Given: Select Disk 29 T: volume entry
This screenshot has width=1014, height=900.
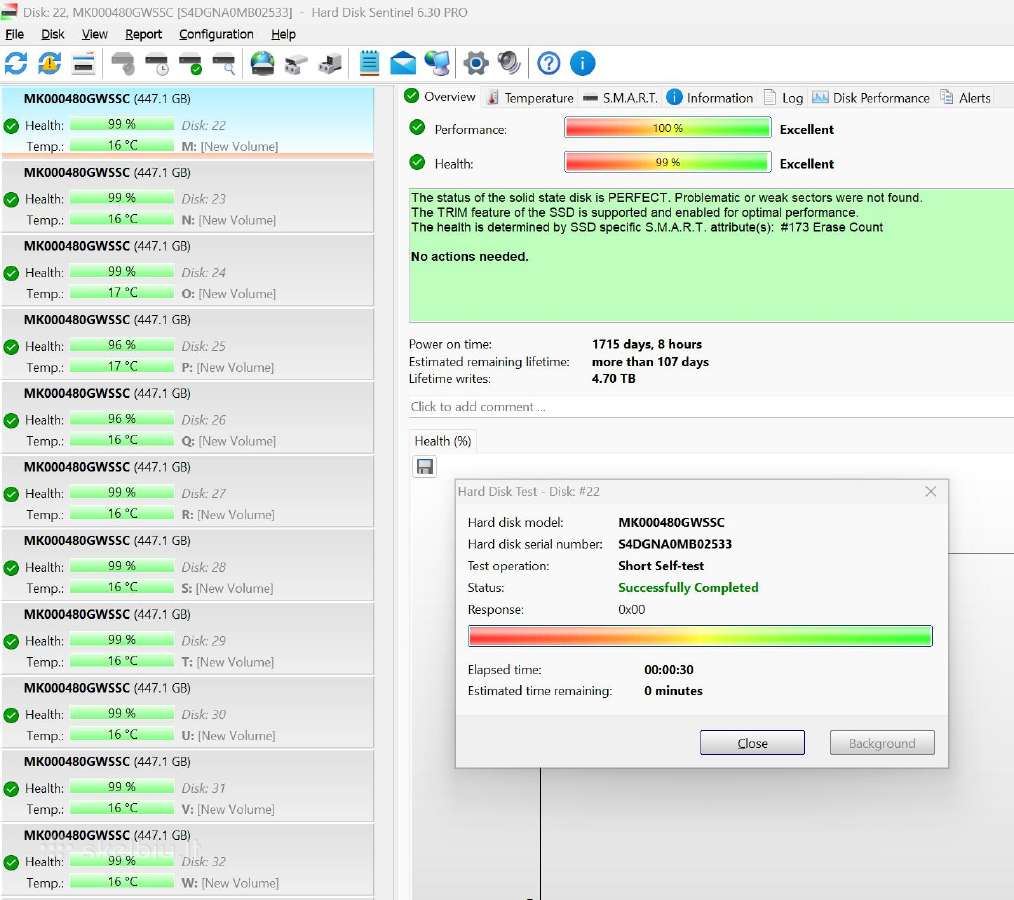Looking at the screenshot, I should coord(188,639).
